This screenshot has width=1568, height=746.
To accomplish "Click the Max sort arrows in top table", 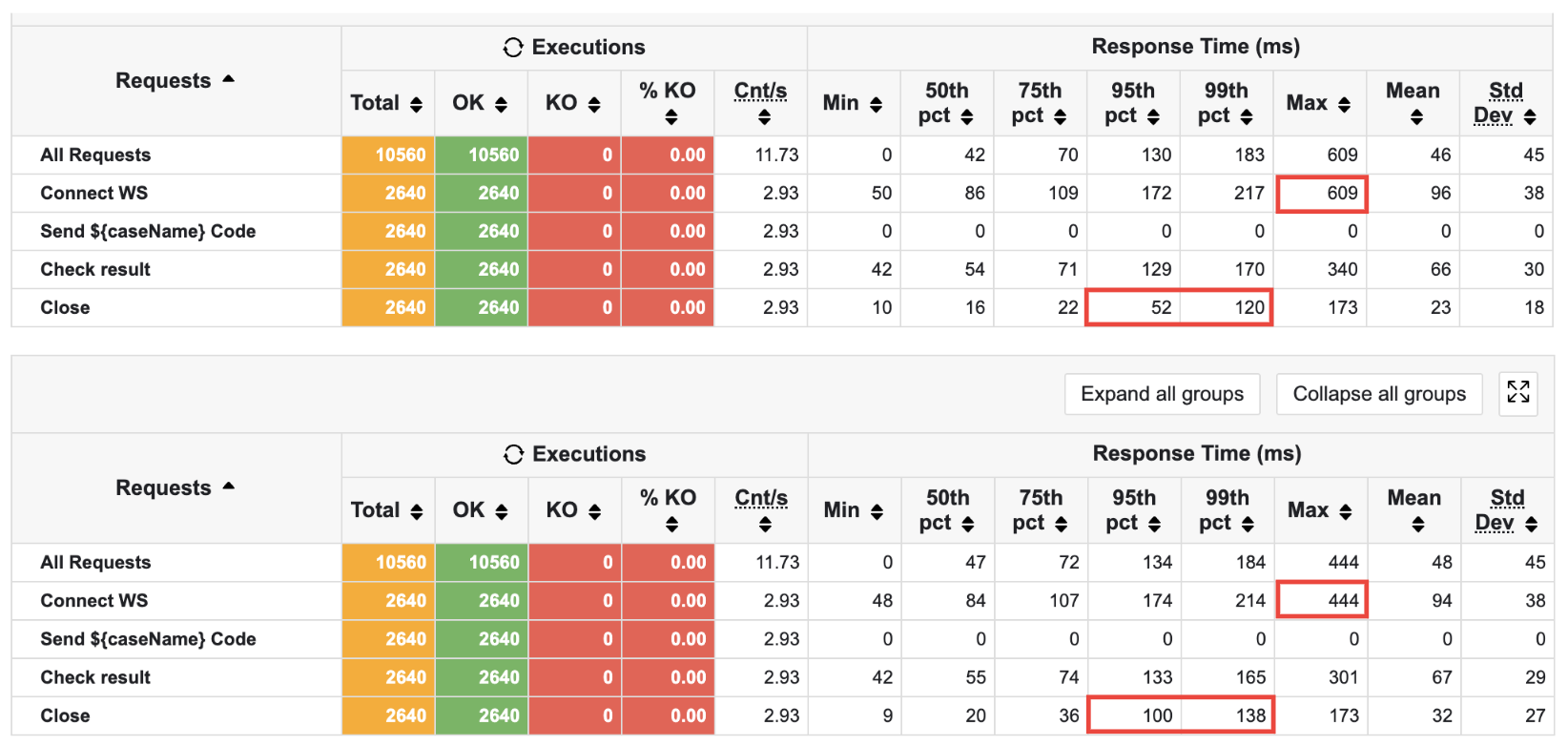I will [x=1344, y=105].
